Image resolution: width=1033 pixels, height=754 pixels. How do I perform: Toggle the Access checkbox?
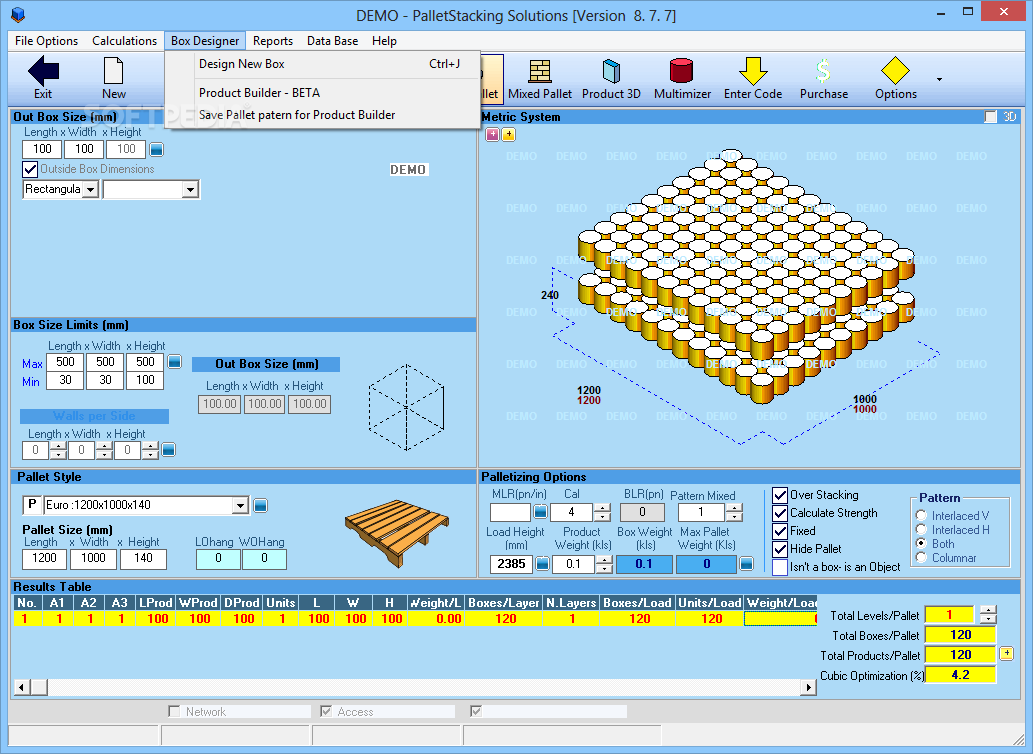click(325, 711)
